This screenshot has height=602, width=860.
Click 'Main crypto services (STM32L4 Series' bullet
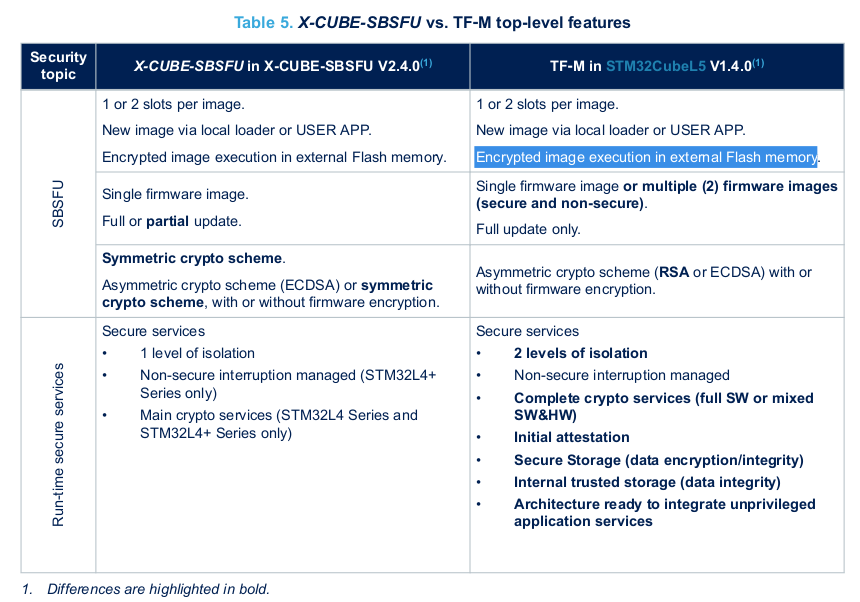coord(279,424)
